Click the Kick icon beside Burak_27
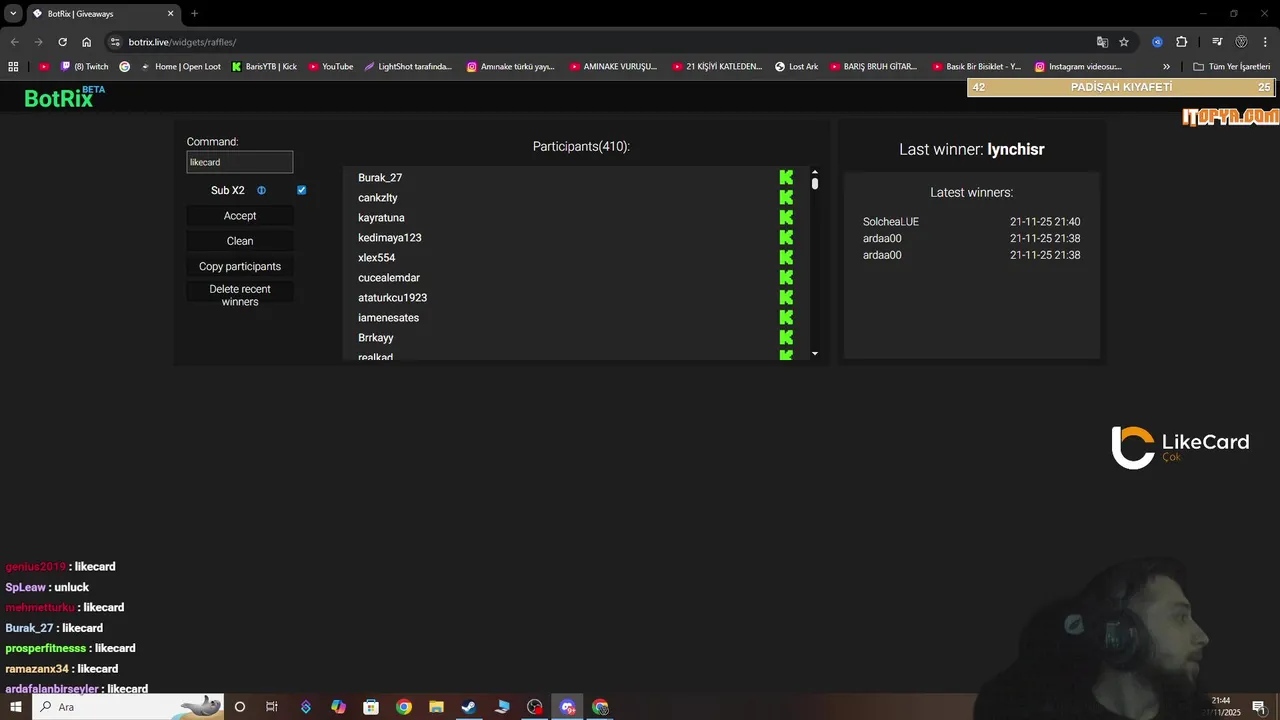Viewport: 1280px width, 720px height. pyautogui.click(x=786, y=178)
